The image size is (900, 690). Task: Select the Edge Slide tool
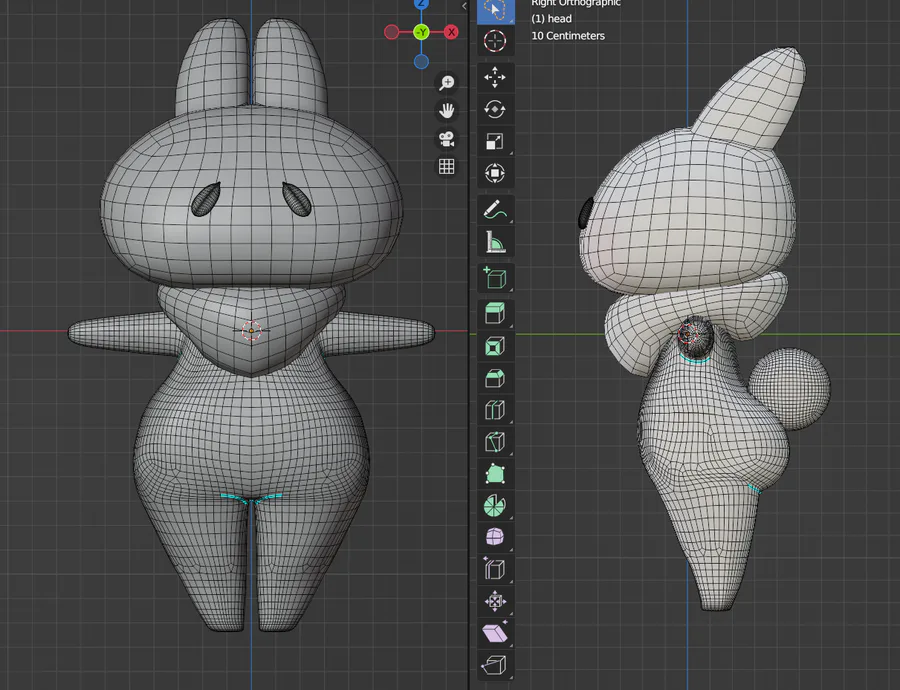495,569
